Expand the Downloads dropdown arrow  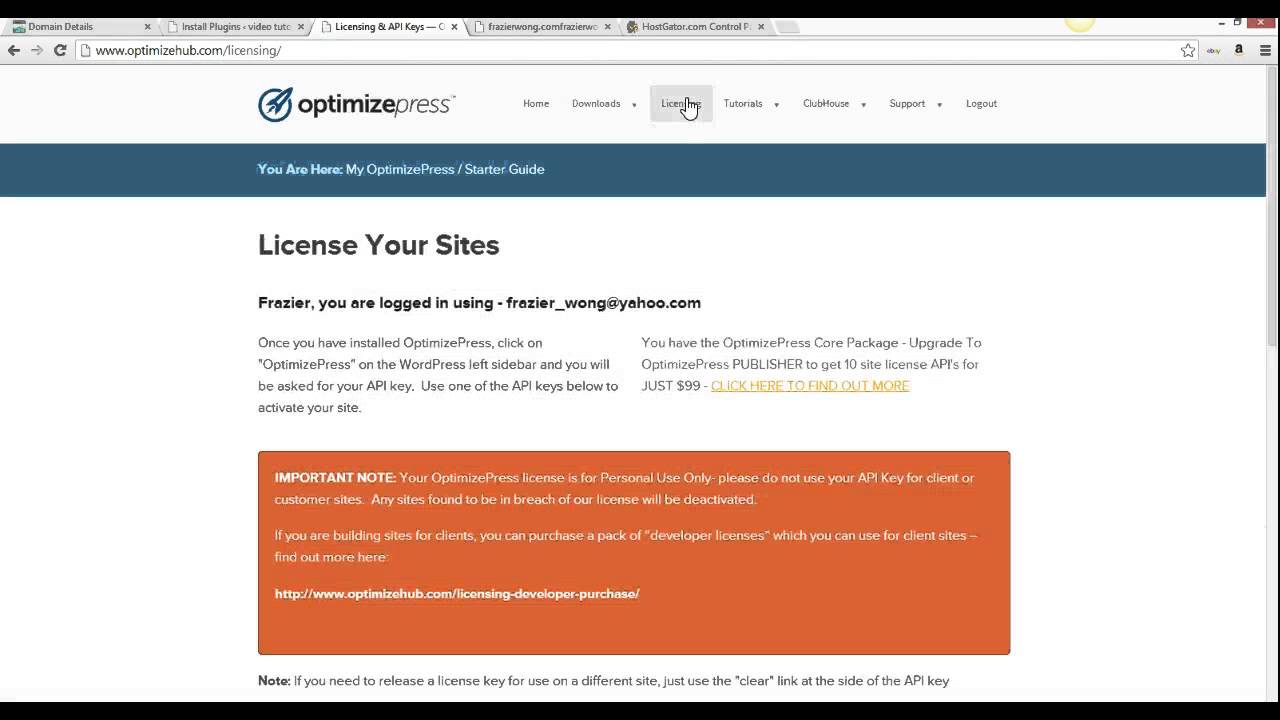(x=634, y=105)
